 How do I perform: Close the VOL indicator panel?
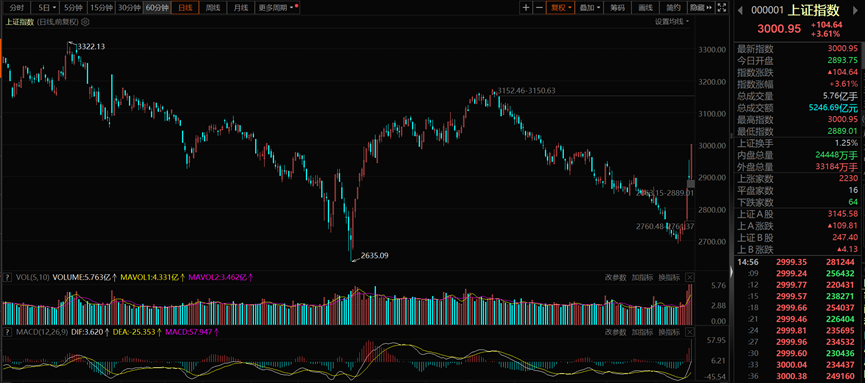(x=690, y=278)
